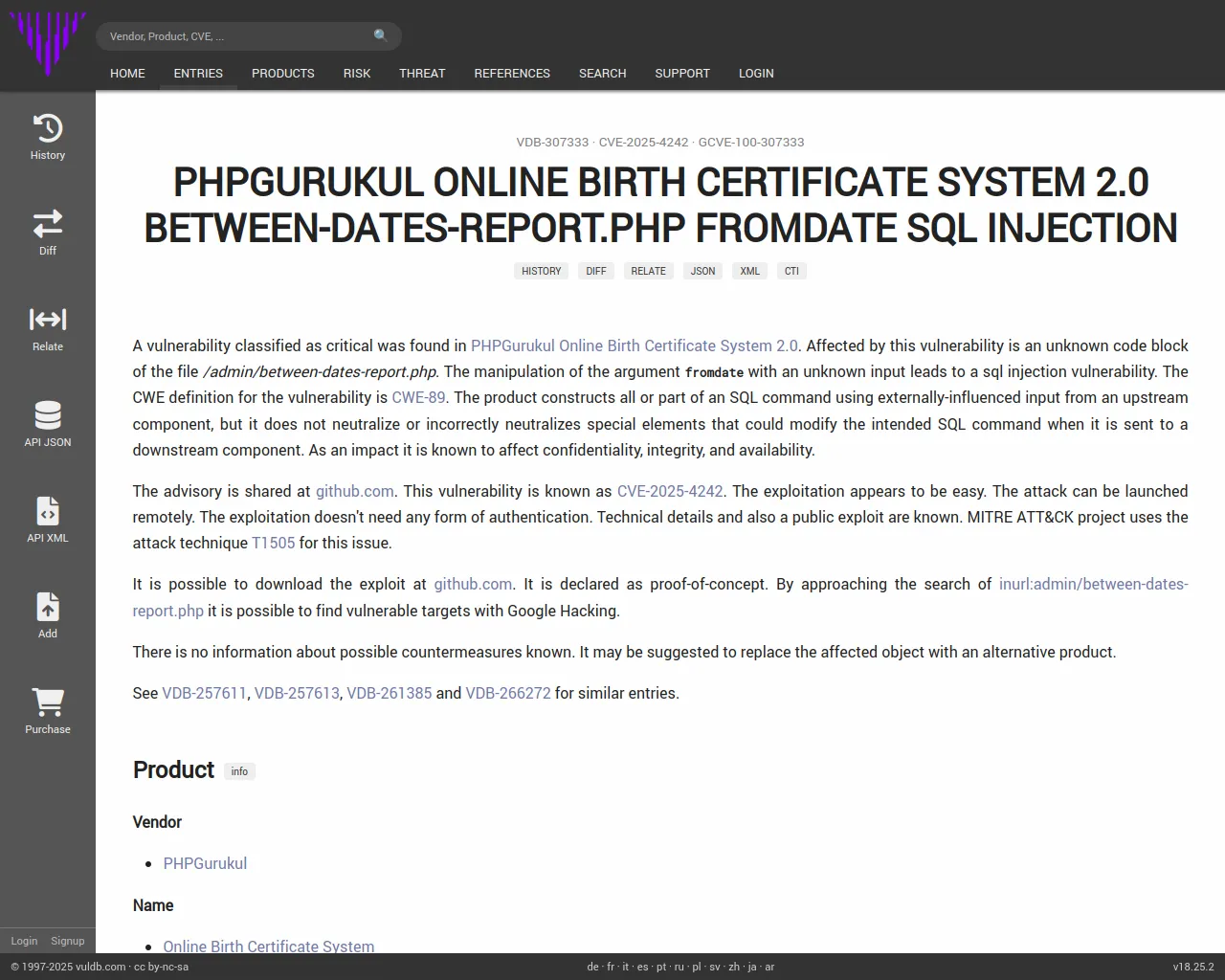Screen dimensions: 1225x980
Task: Click the DIFF tag button under title
Action: pos(596,271)
